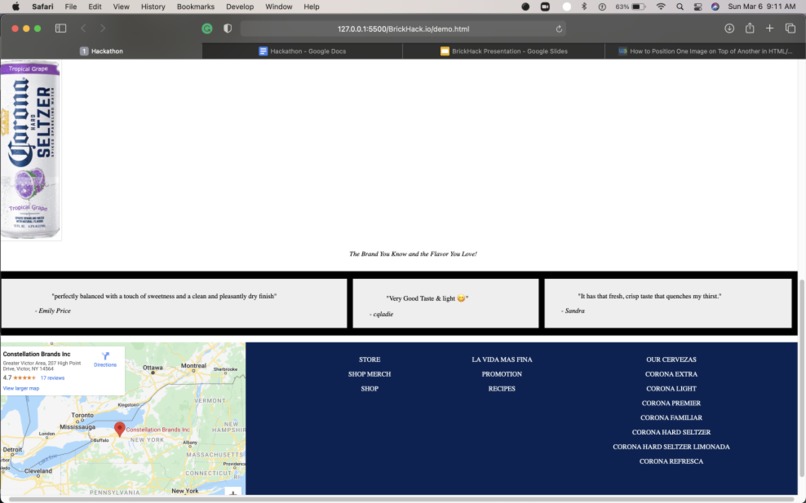
Task: Go back with the back arrow
Action: point(83,29)
